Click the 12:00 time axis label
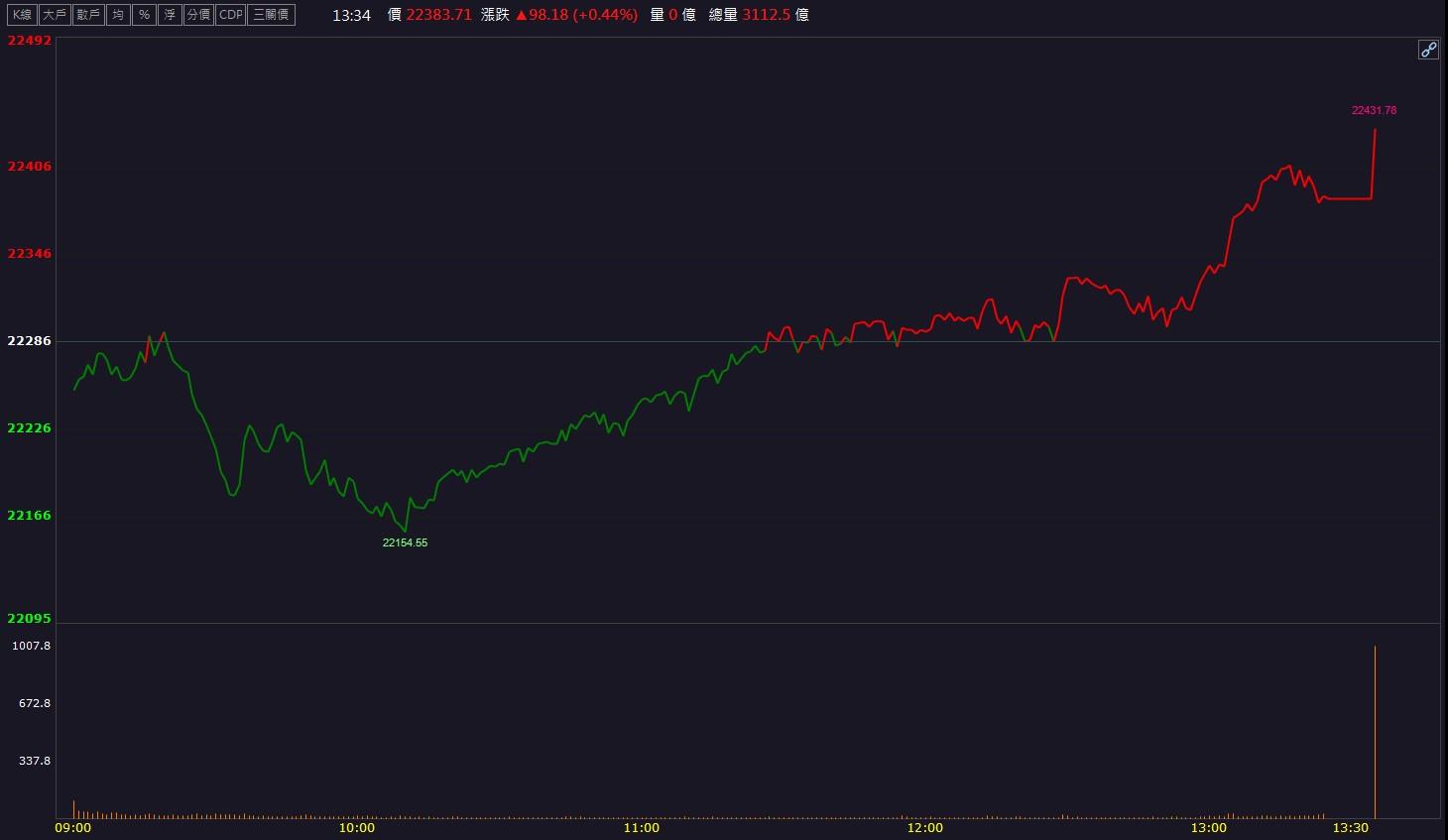 coord(925,828)
